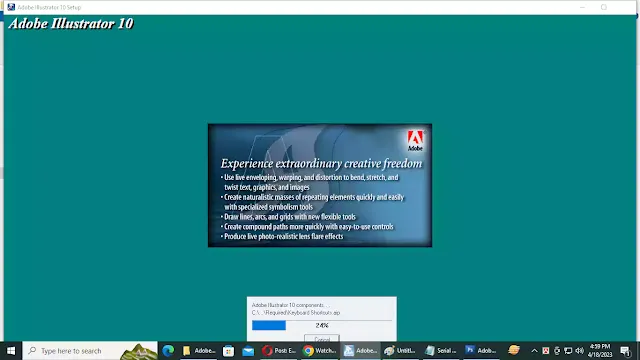
Task: Open the volume control tray icon
Action: click(x=580, y=351)
